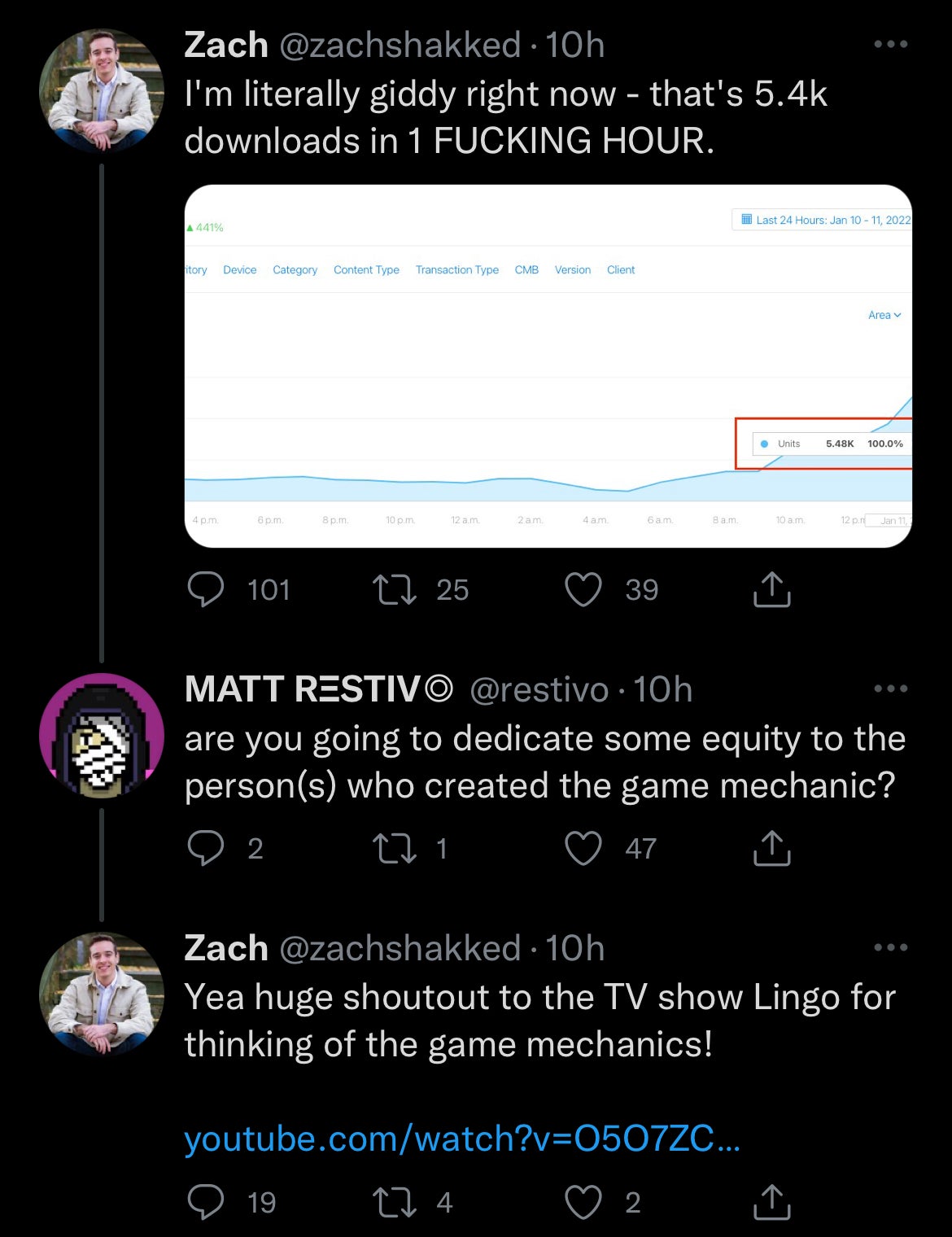Like Zach's giddy downloads tweet
952x1237 pixels.
(583, 590)
